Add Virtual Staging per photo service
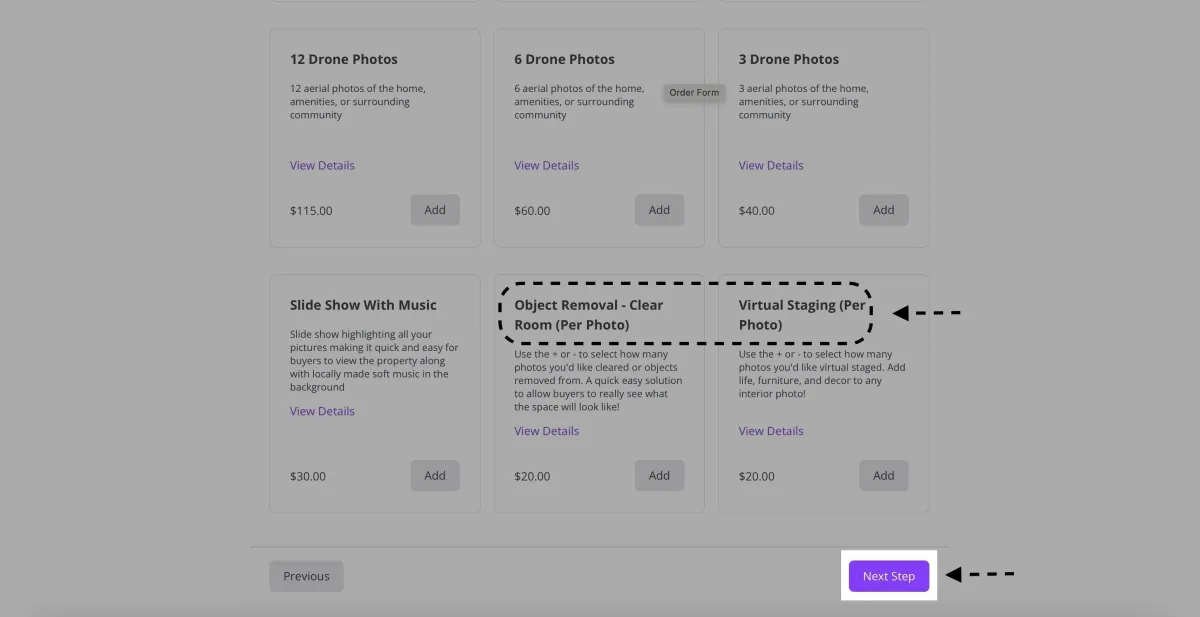Screen dimensions: 1200x617 (x=883, y=476)
